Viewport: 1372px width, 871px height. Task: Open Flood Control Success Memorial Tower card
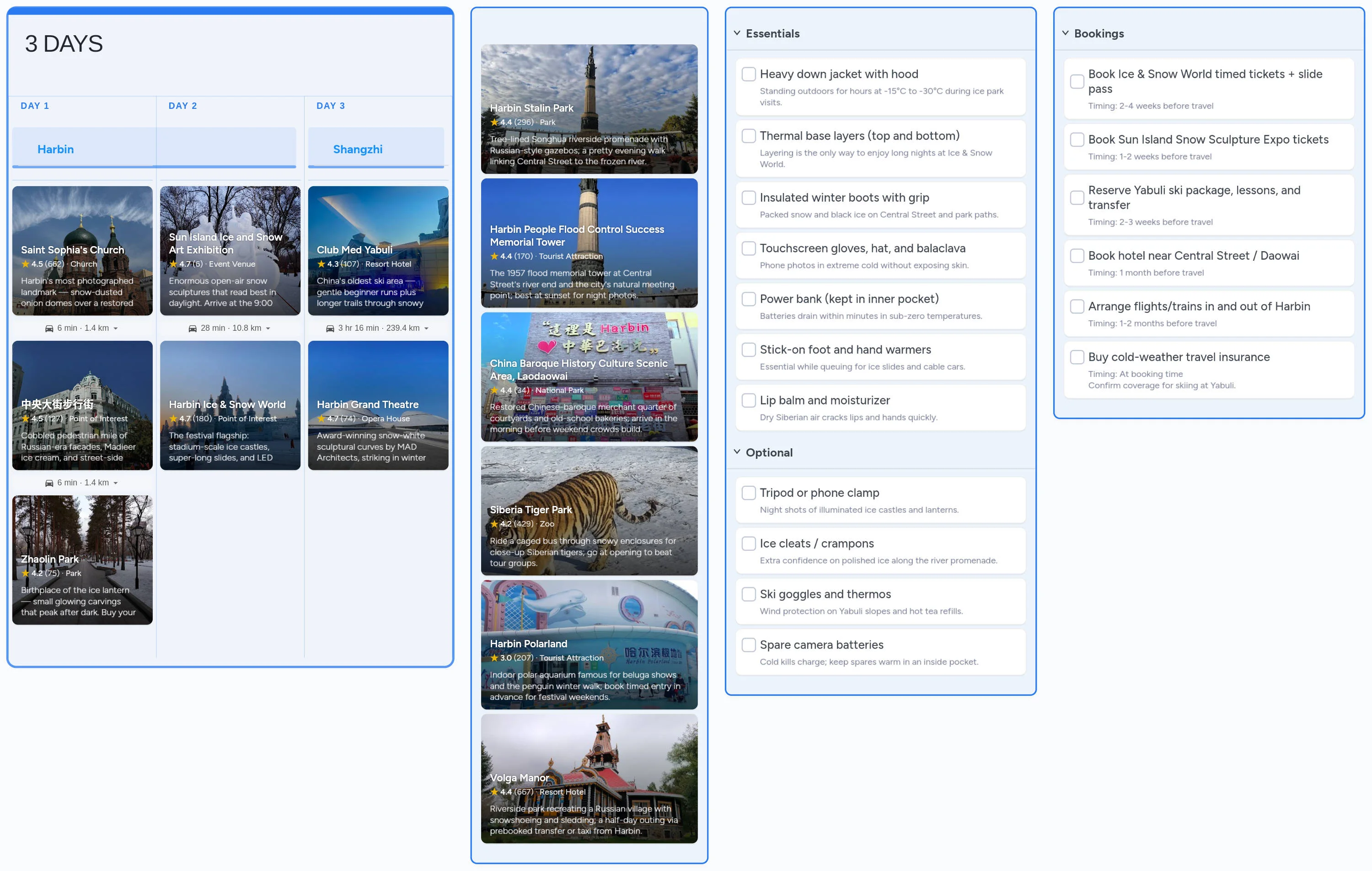click(x=589, y=243)
